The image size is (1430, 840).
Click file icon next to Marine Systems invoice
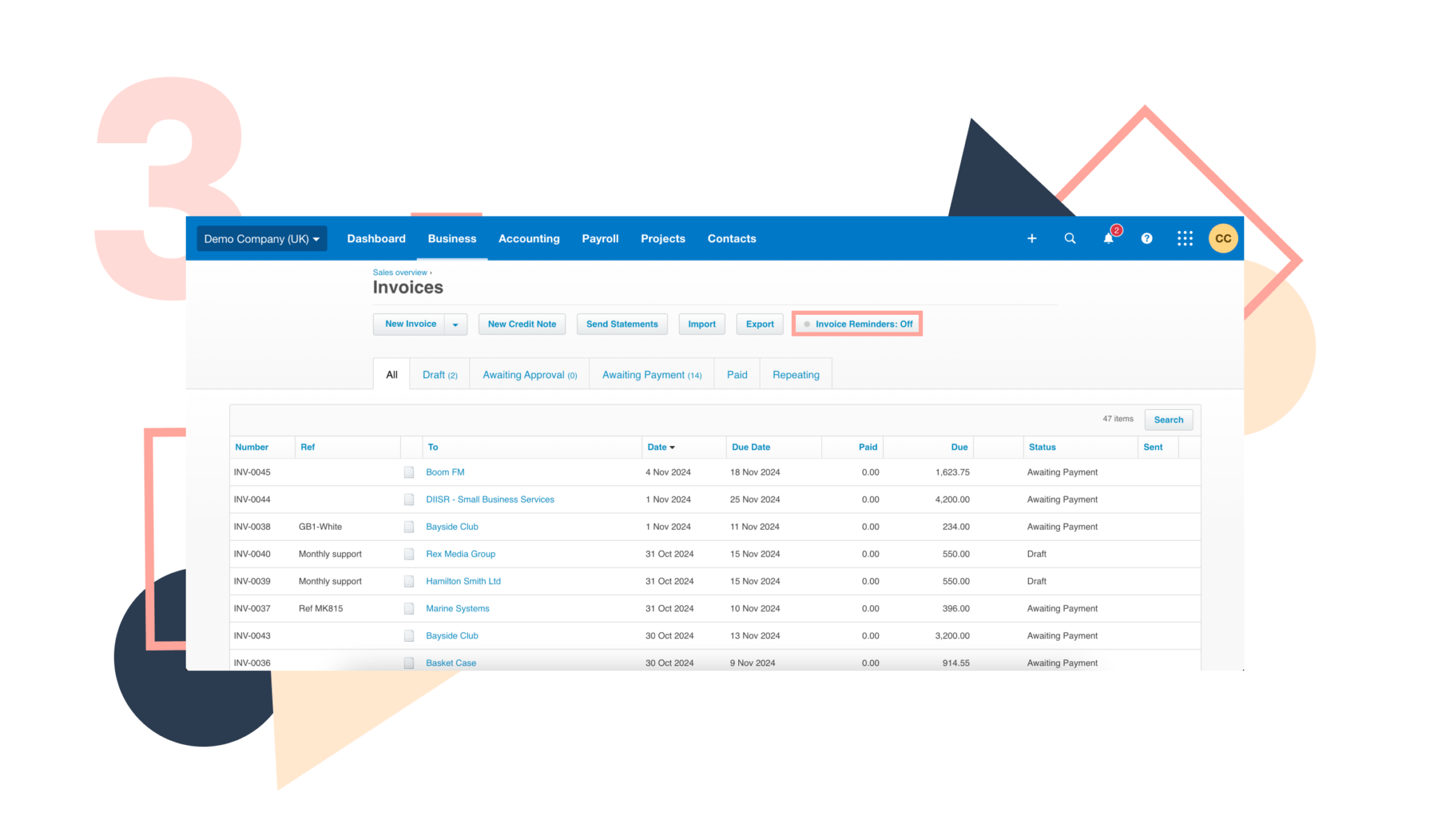pos(409,608)
